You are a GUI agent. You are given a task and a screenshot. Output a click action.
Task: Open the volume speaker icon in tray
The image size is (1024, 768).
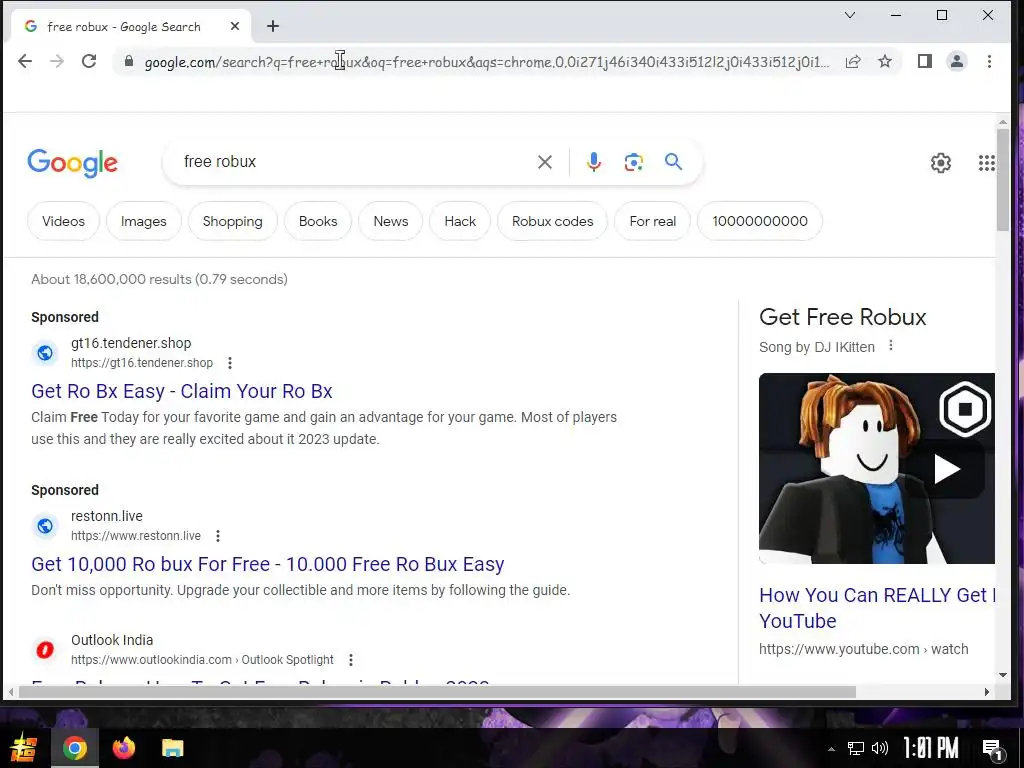point(880,748)
